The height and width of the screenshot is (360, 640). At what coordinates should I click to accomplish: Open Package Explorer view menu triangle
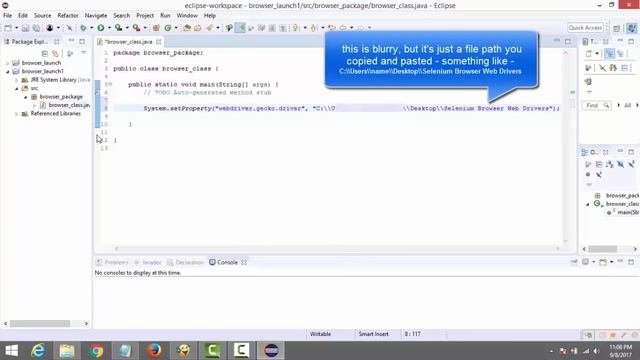point(84,53)
